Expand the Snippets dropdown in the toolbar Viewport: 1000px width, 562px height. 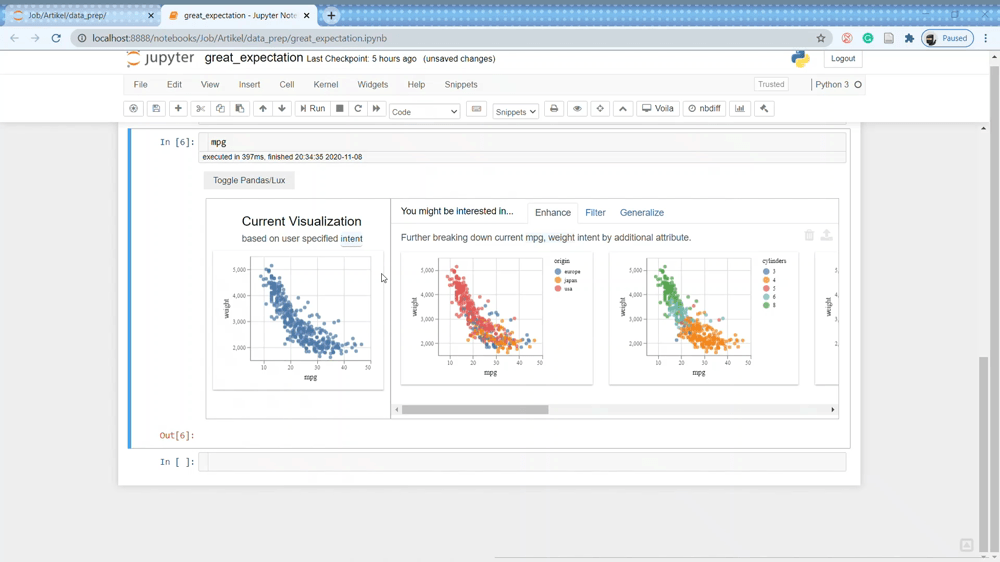pyautogui.click(x=516, y=111)
